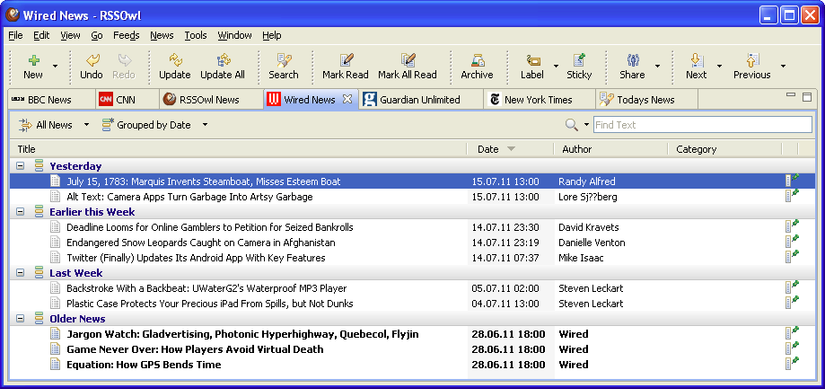
Task: Sort by the Category column header
Action: pos(725,149)
